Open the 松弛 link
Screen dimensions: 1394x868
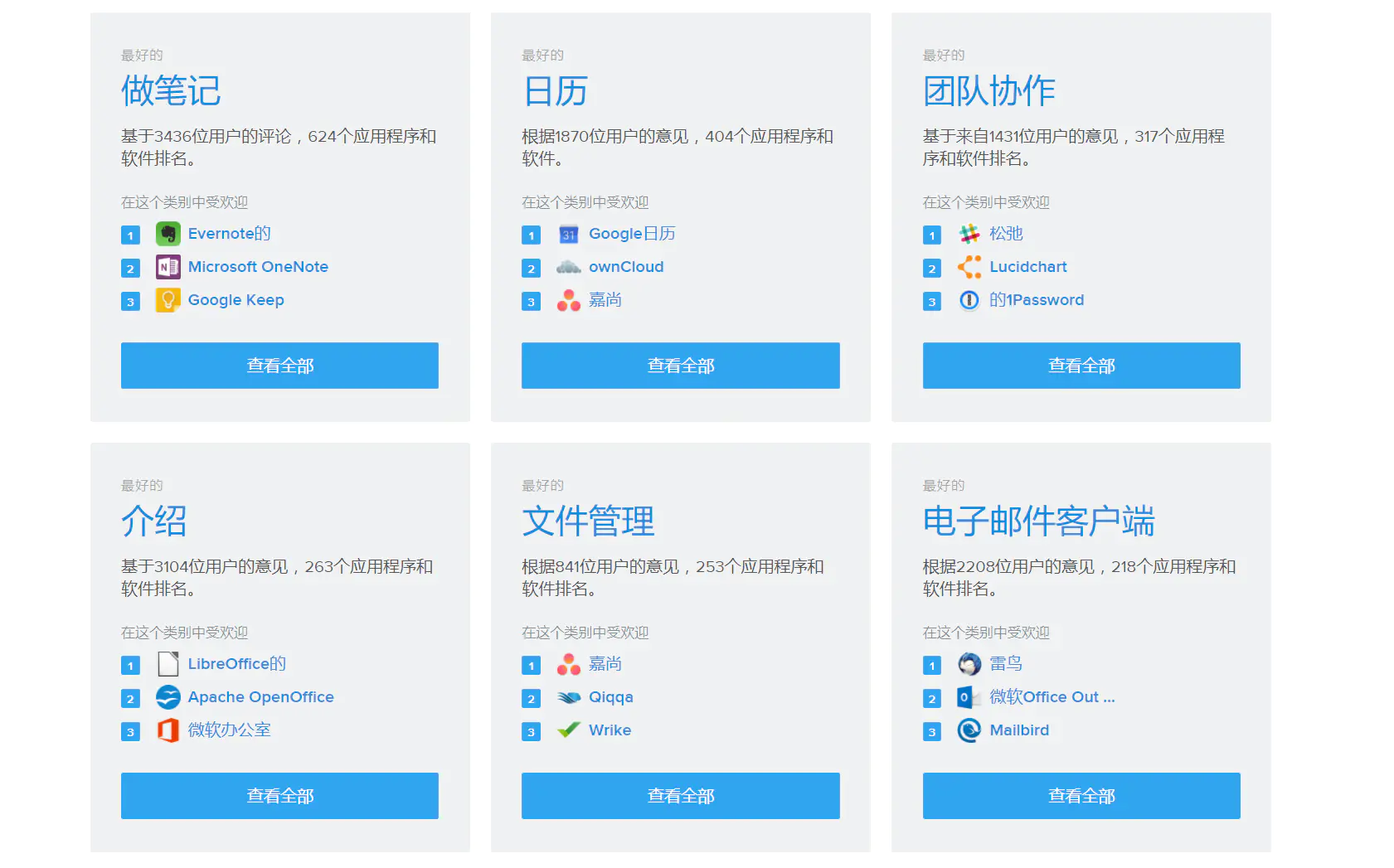click(x=1006, y=234)
